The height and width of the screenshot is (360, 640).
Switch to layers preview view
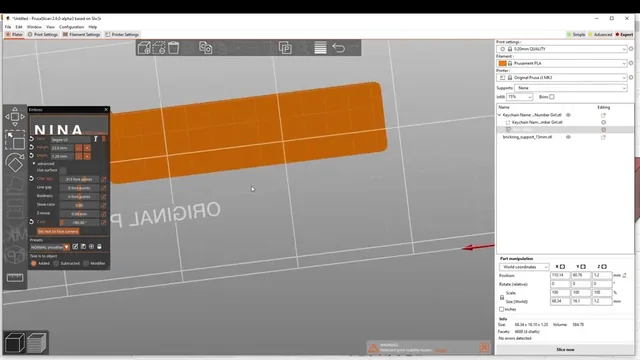(x=37, y=342)
